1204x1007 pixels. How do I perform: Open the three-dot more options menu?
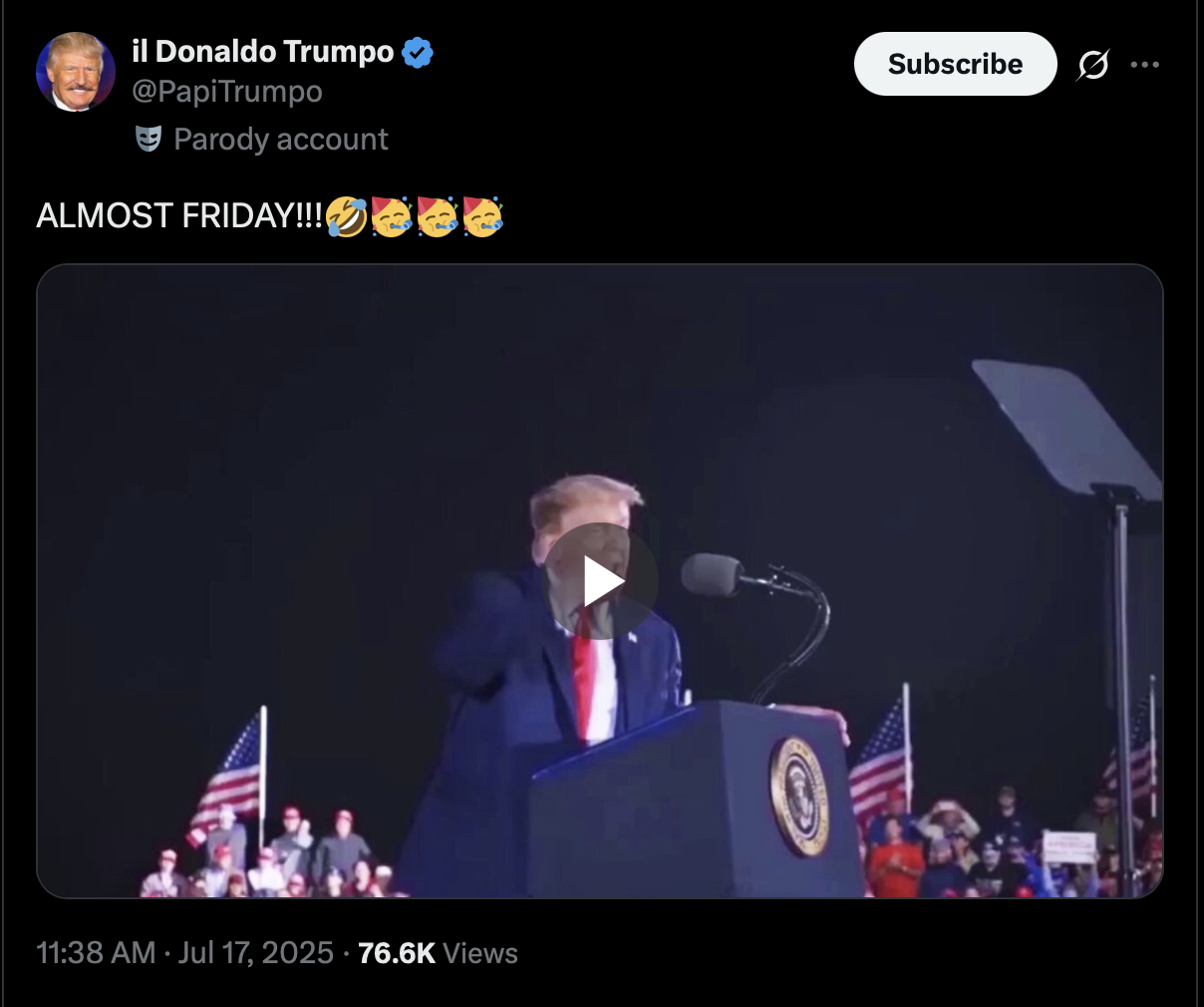pos(1145,65)
